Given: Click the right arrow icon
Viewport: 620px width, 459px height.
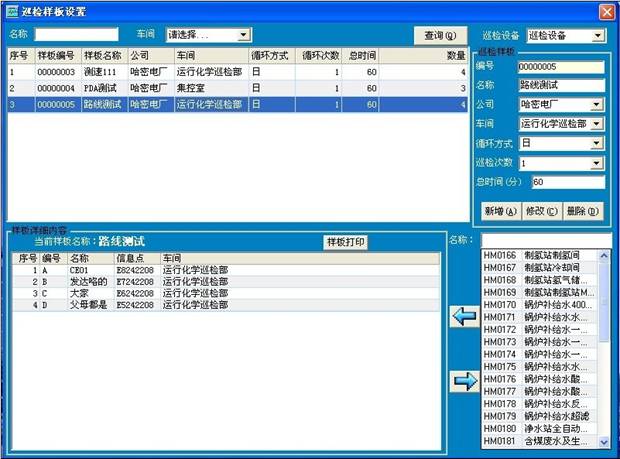Looking at the screenshot, I should [463, 380].
